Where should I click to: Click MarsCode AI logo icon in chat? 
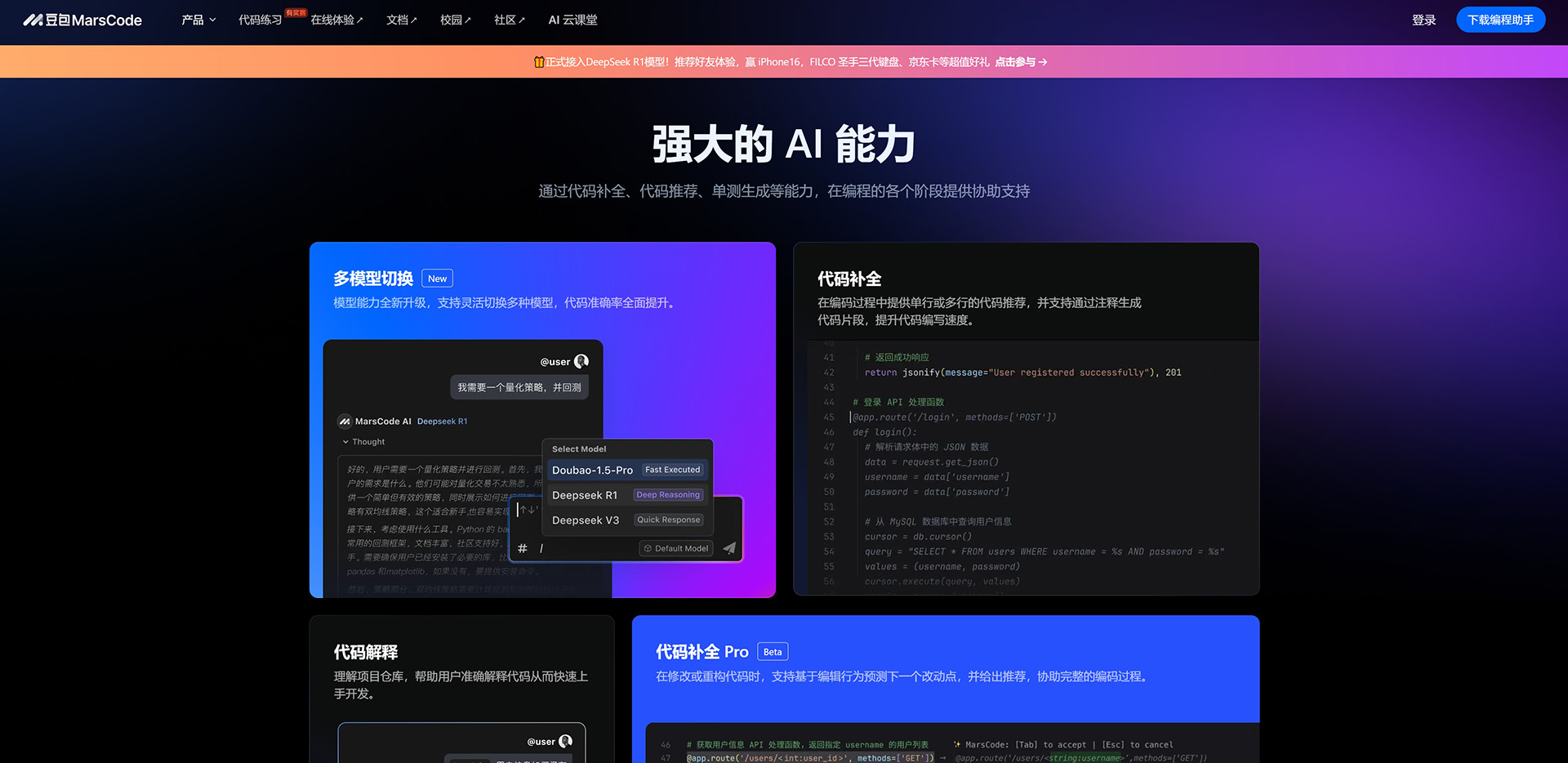(345, 422)
